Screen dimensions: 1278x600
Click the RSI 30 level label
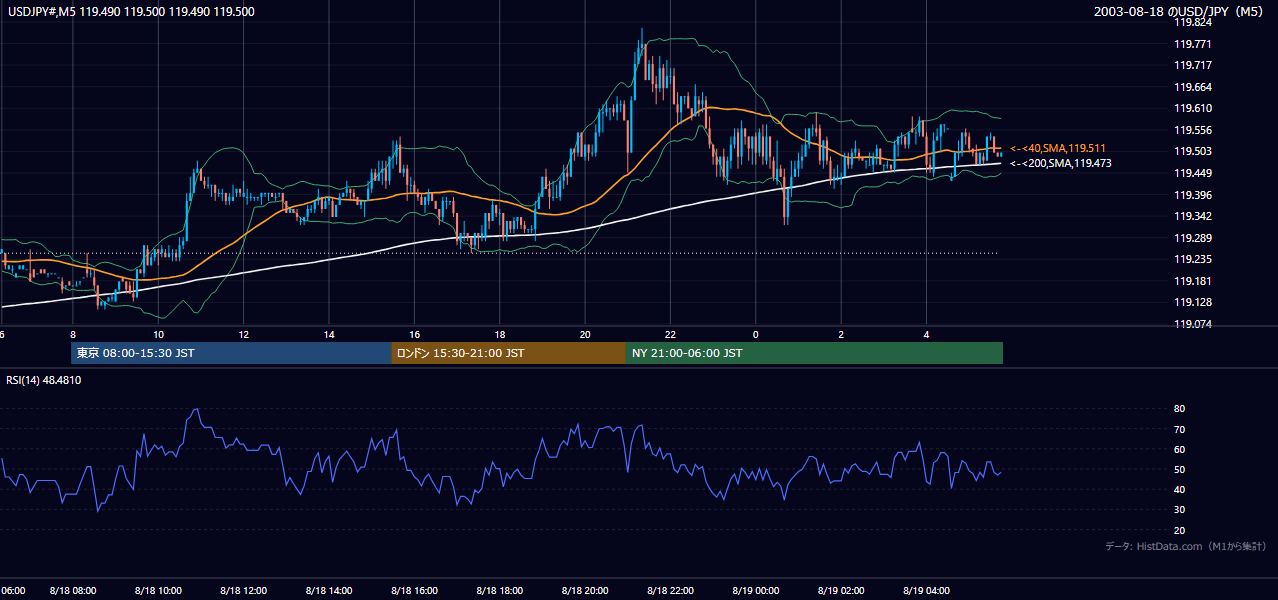pos(1180,510)
